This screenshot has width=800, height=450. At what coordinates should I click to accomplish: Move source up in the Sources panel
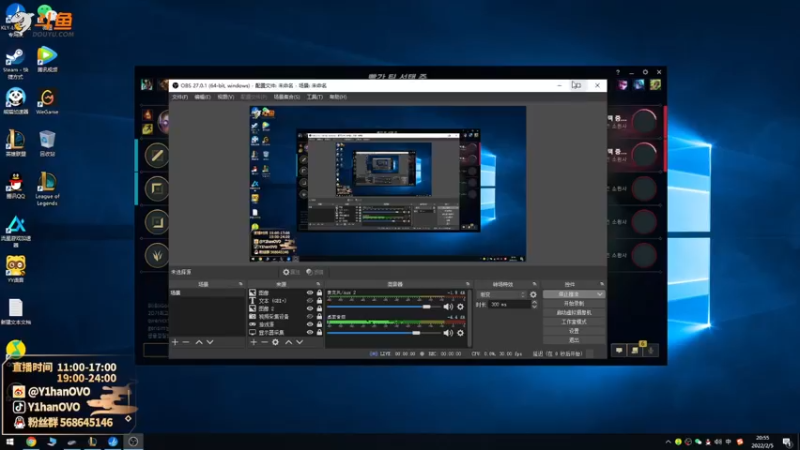289,342
